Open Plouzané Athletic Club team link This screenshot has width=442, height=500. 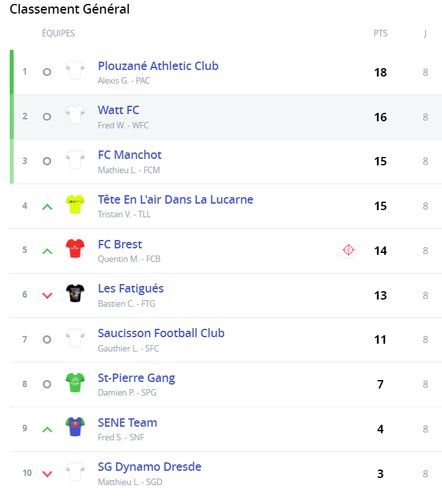point(158,66)
